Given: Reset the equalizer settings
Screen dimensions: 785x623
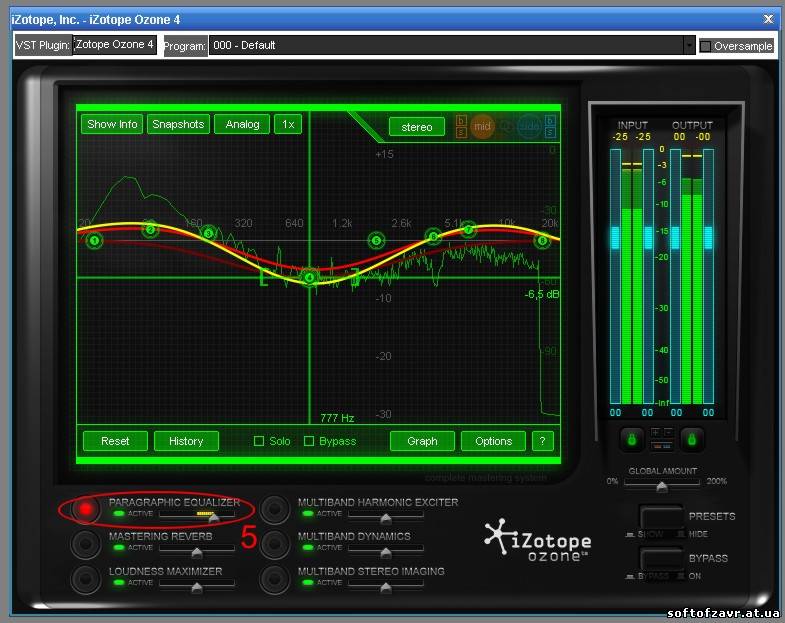Looking at the screenshot, I should [x=115, y=441].
